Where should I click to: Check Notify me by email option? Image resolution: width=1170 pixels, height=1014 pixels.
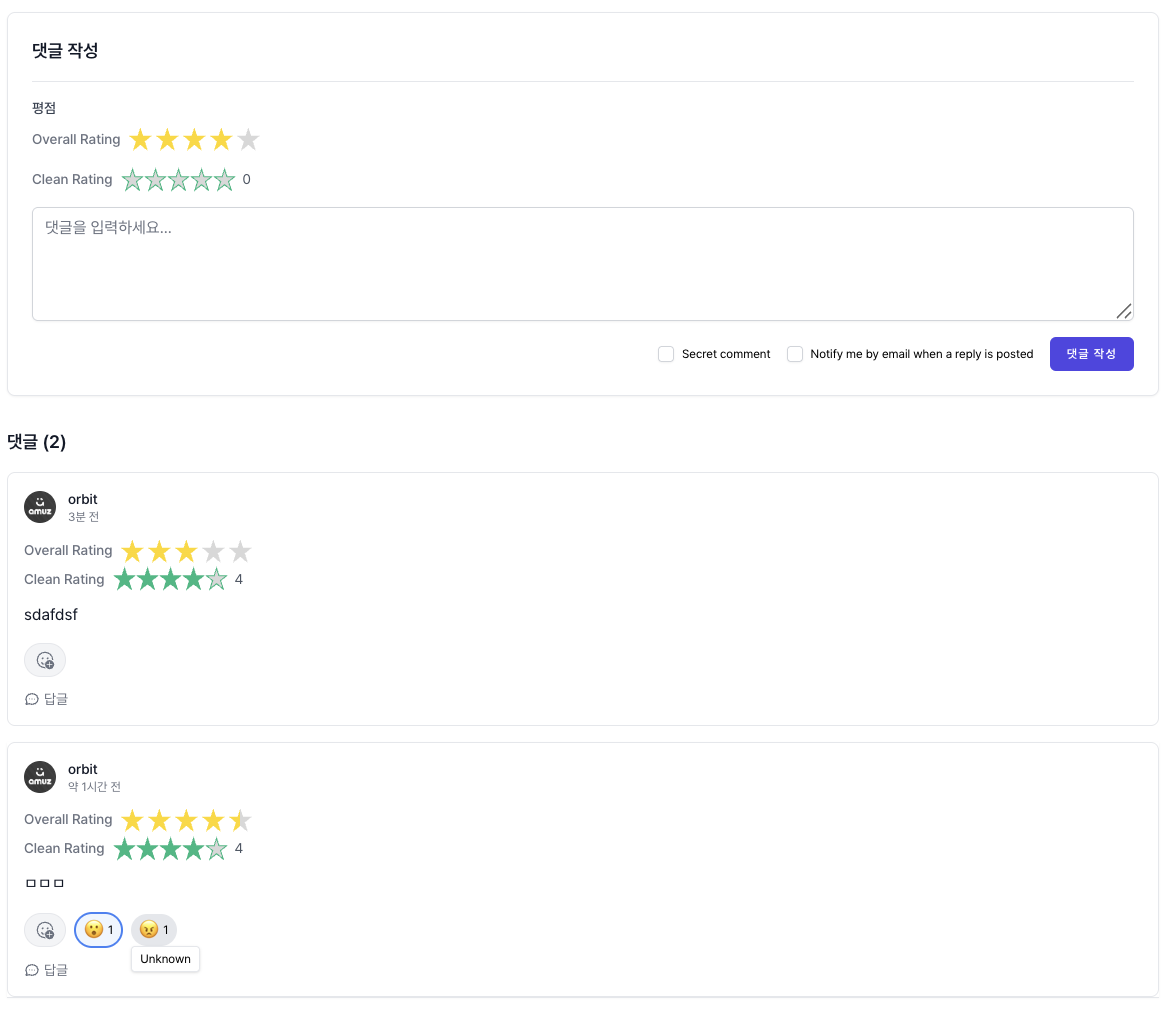tap(795, 354)
